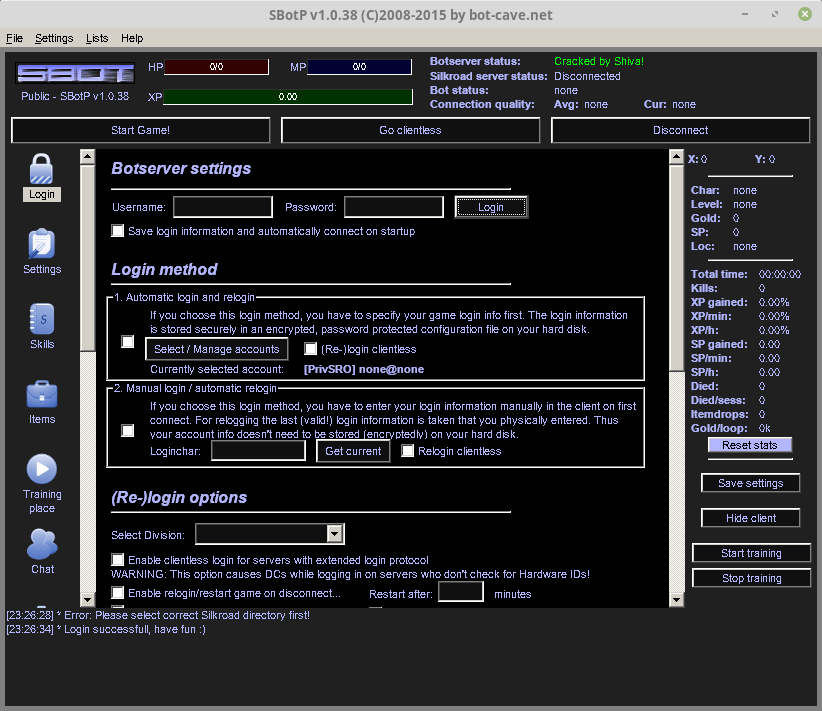The height and width of the screenshot is (711, 822).
Task: Enable save login information on startup
Action: point(118,231)
